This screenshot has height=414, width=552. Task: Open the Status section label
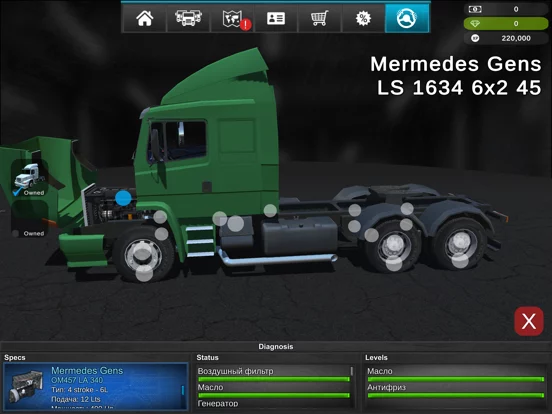207,357
